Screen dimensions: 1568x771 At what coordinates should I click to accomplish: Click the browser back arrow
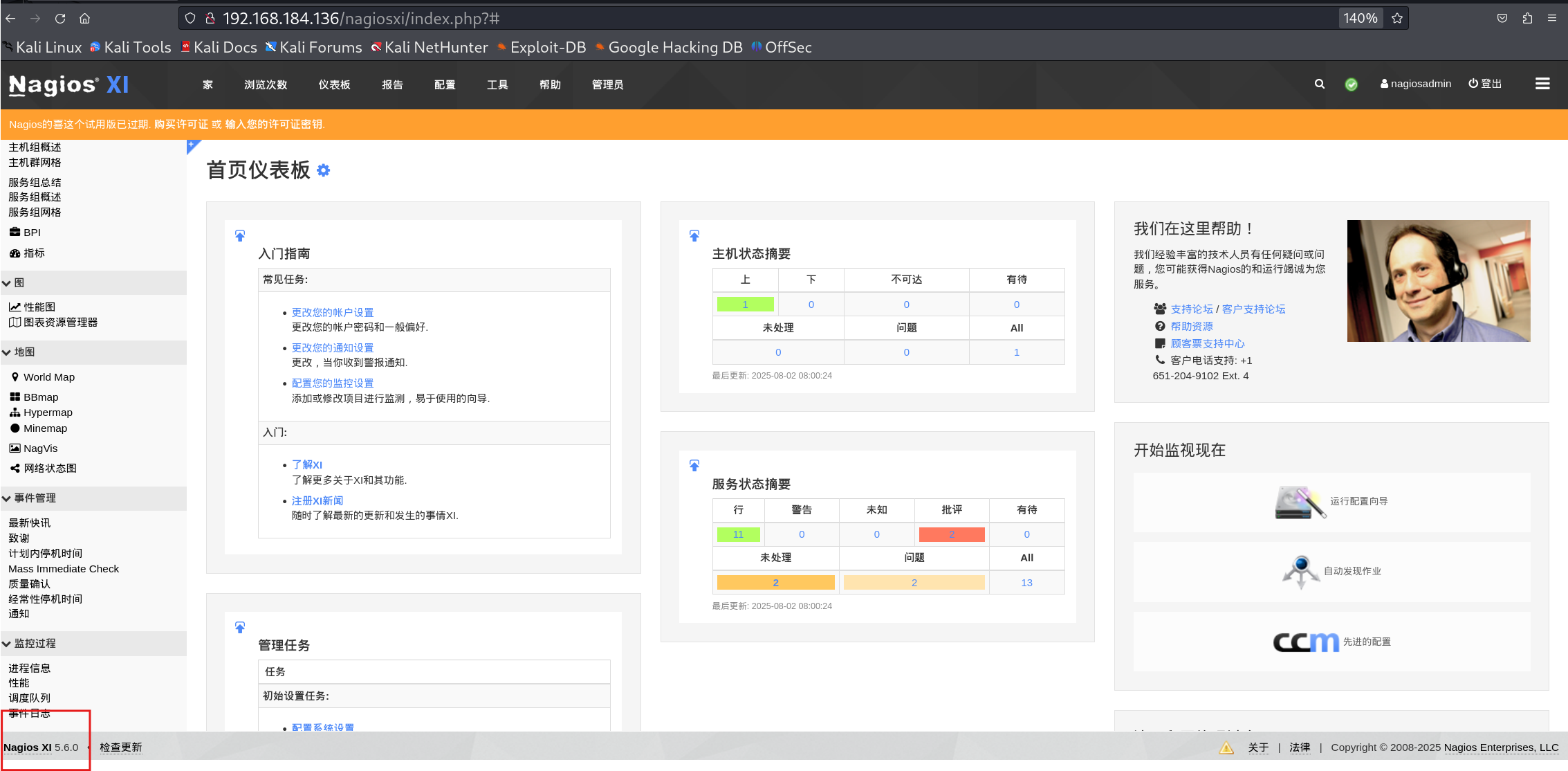pos(10,19)
